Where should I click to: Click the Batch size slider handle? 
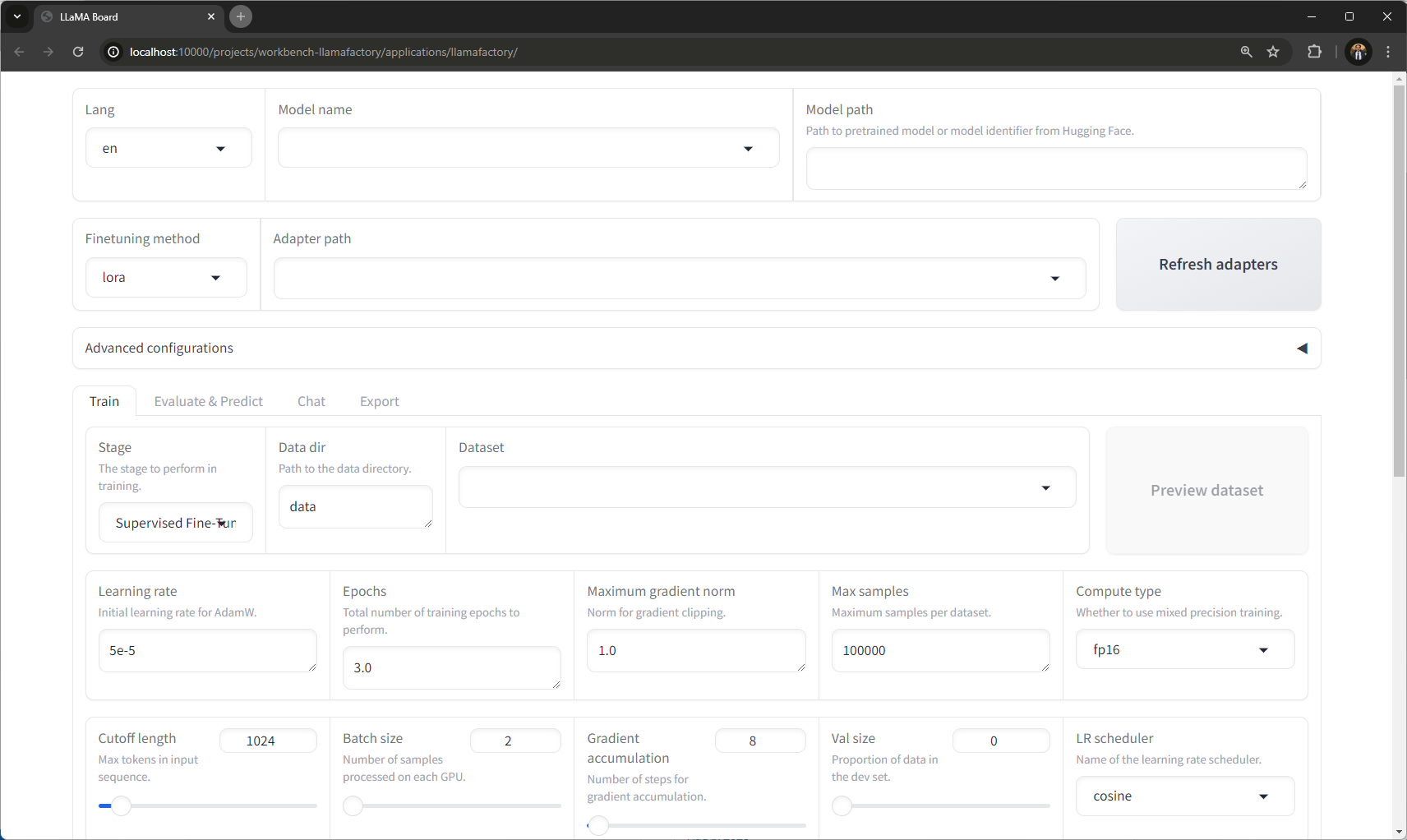click(x=353, y=805)
